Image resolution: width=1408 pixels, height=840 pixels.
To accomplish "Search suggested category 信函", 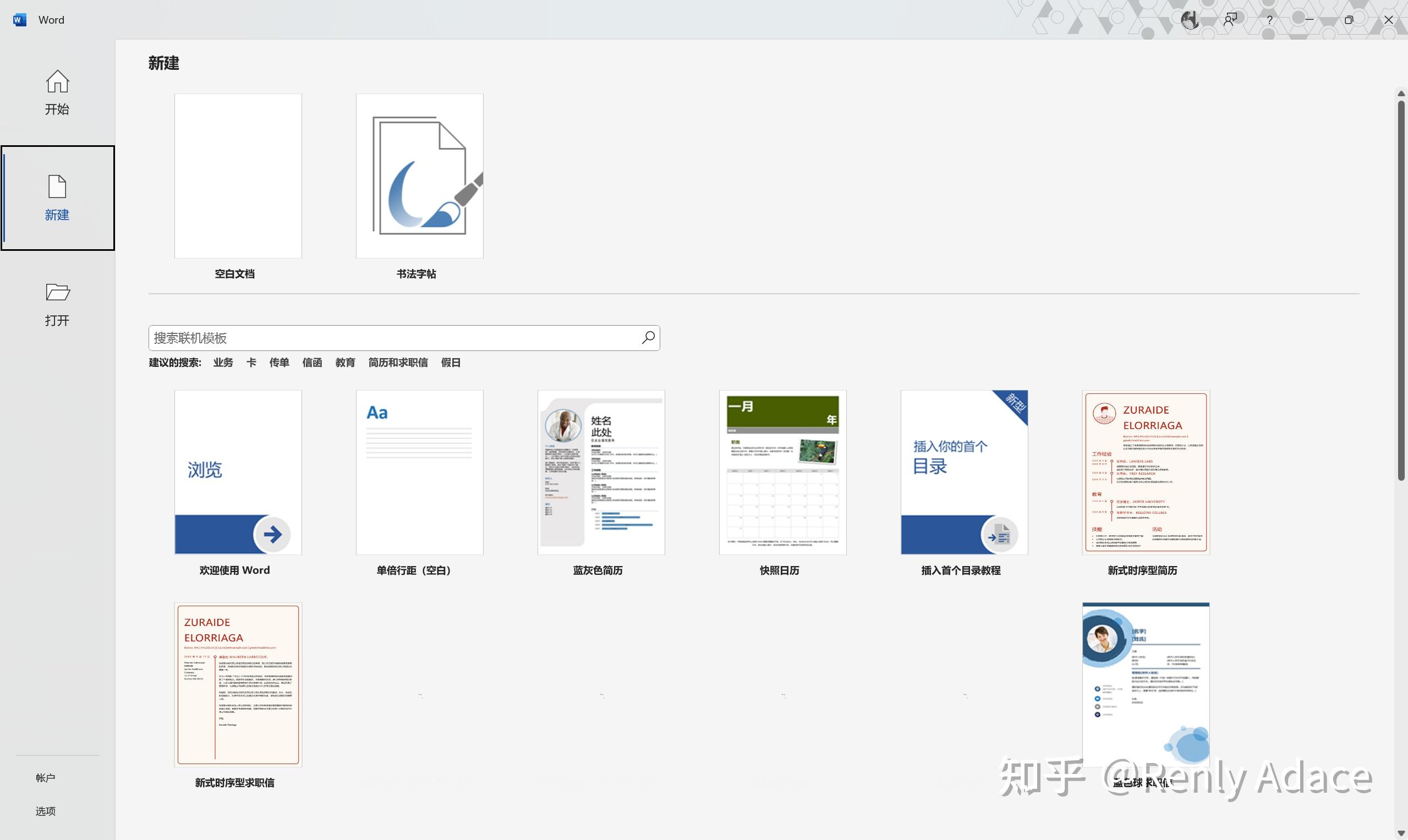I will click(312, 363).
